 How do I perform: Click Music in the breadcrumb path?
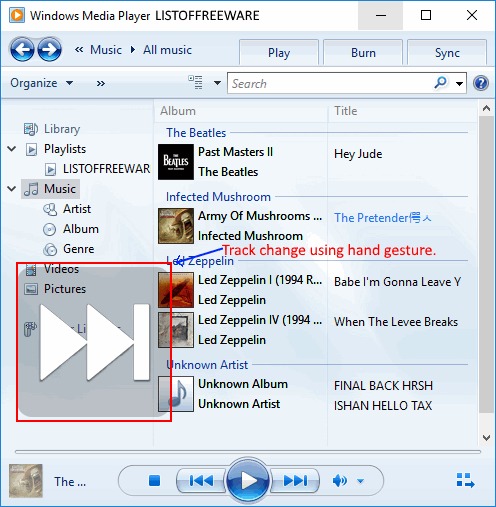point(106,50)
